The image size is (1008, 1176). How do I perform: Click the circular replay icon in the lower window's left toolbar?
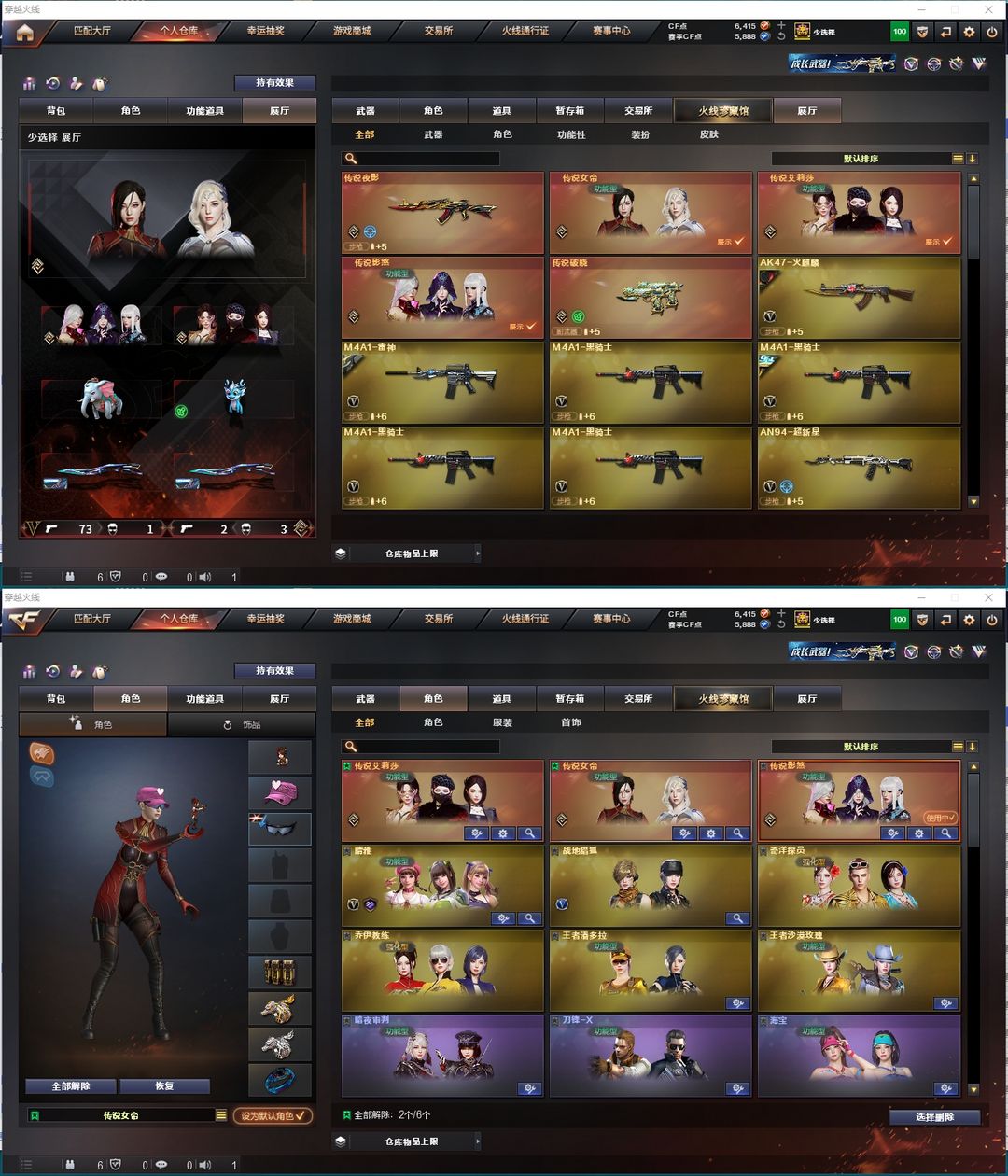(x=53, y=671)
